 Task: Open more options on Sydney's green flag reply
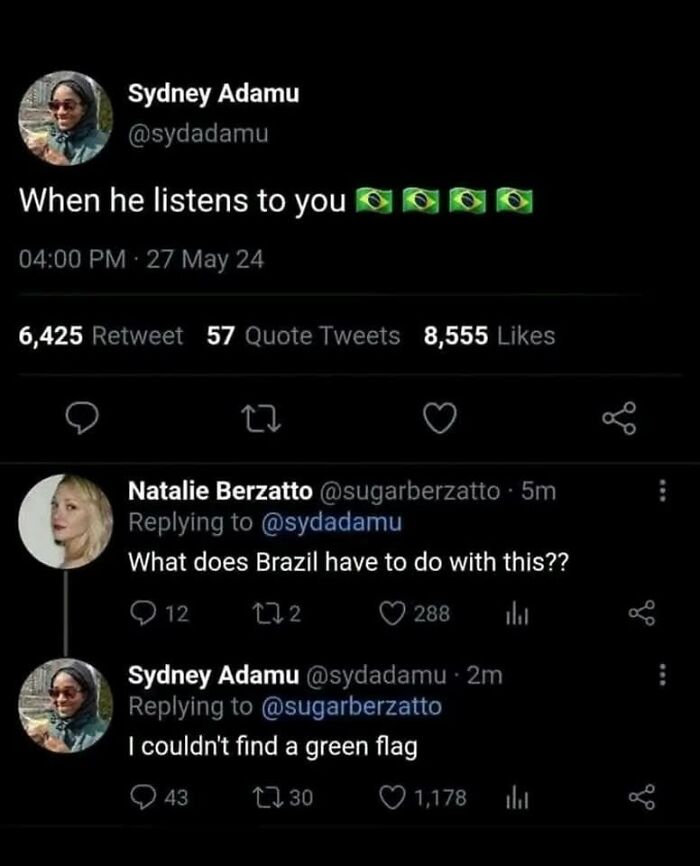(662, 675)
